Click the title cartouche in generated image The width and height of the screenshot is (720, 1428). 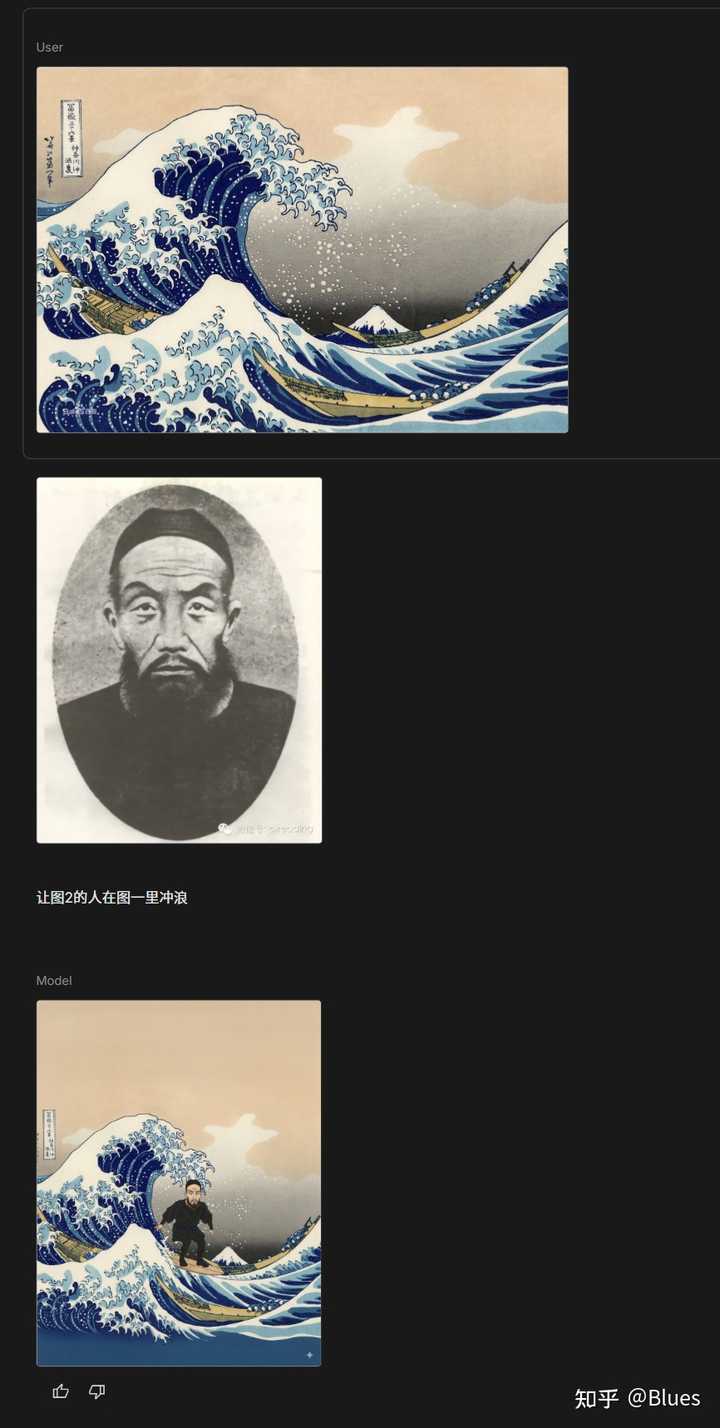pyautogui.click(x=49, y=1131)
